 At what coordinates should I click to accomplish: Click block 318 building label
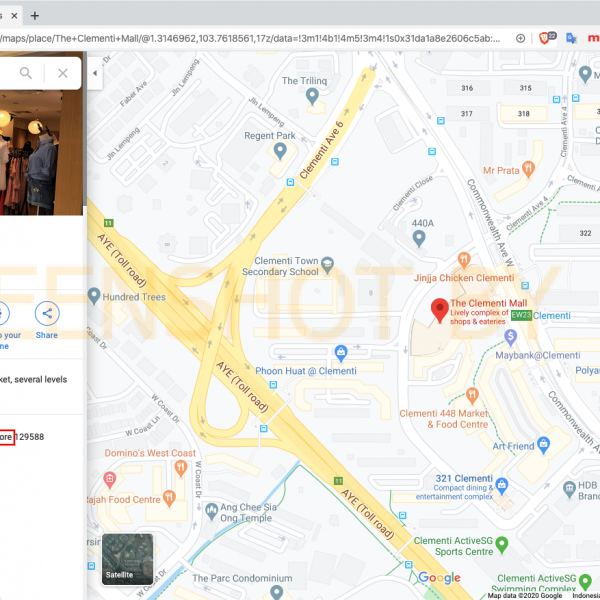click(x=523, y=114)
